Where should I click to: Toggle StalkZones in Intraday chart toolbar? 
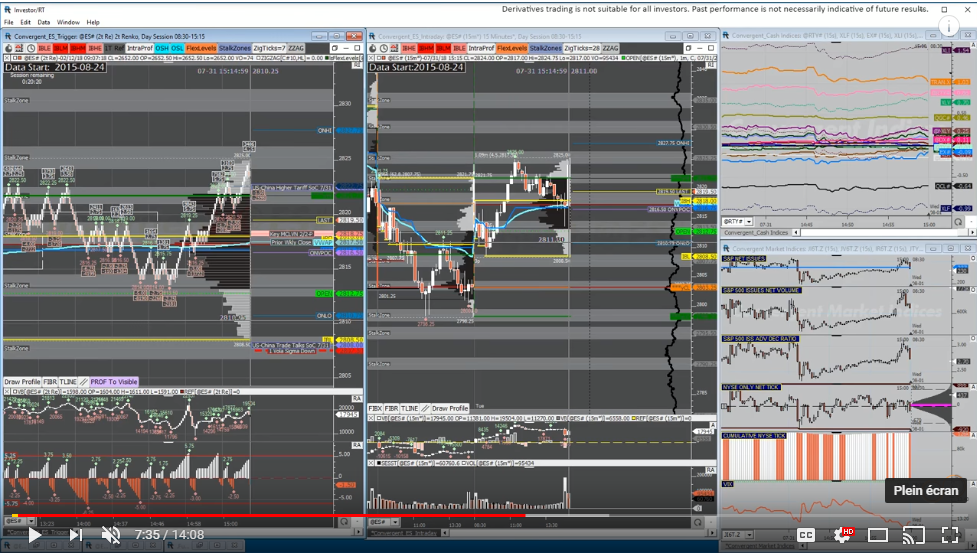(x=546, y=48)
